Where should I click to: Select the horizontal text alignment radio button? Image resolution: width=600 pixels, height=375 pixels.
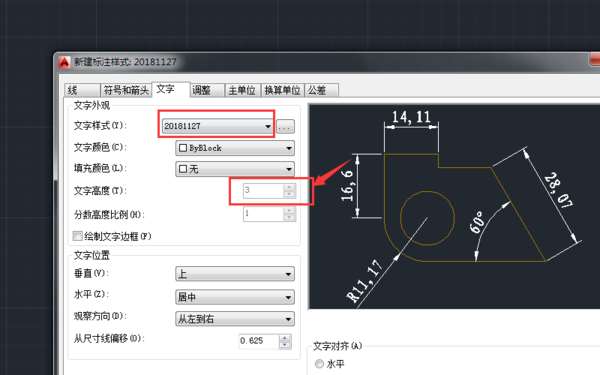click(319, 364)
